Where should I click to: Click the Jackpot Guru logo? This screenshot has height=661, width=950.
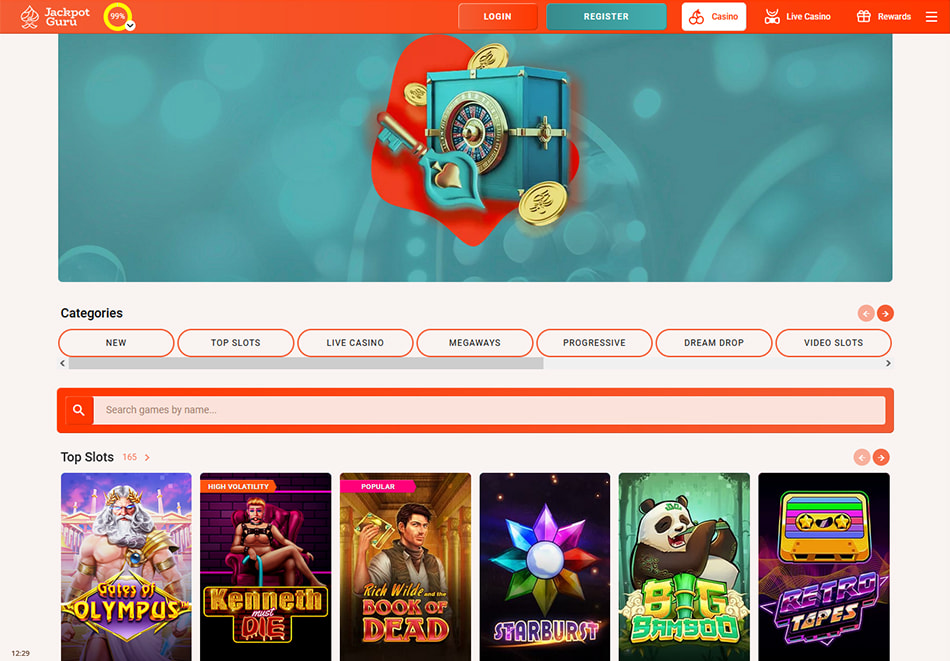pos(55,16)
